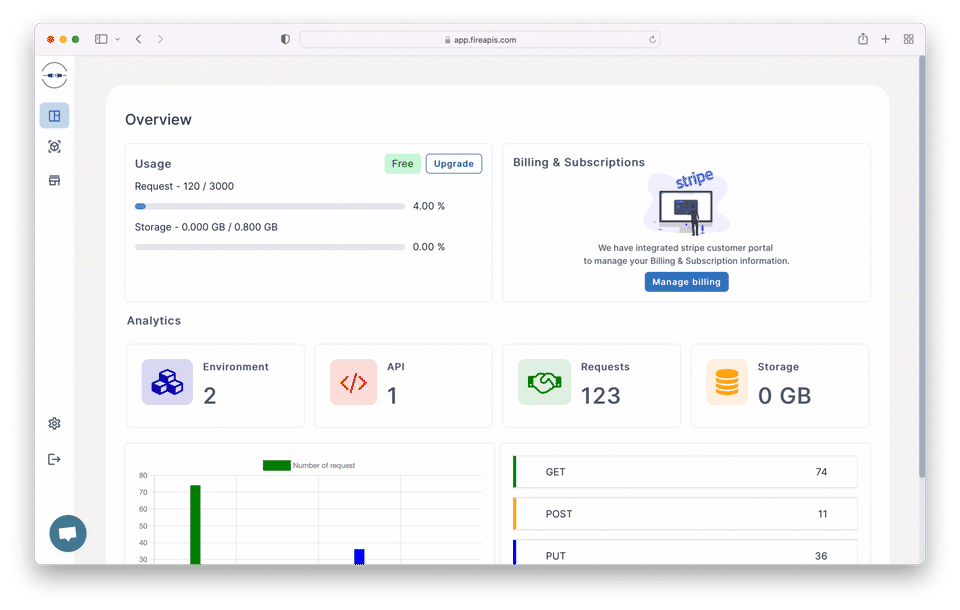Open the environments icon in sidebar
The width and height of the screenshot is (960, 610).
click(54, 147)
